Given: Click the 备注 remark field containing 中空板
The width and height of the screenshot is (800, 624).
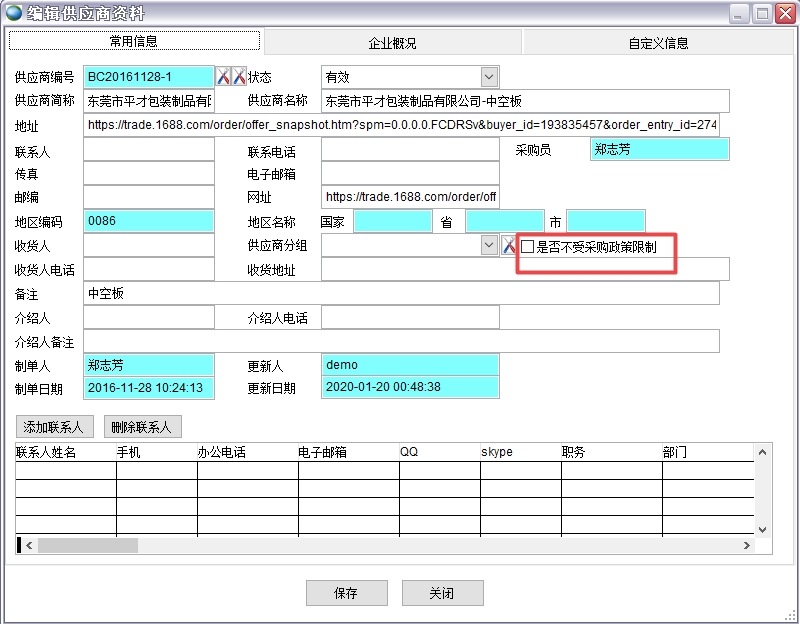Looking at the screenshot, I should [400, 294].
